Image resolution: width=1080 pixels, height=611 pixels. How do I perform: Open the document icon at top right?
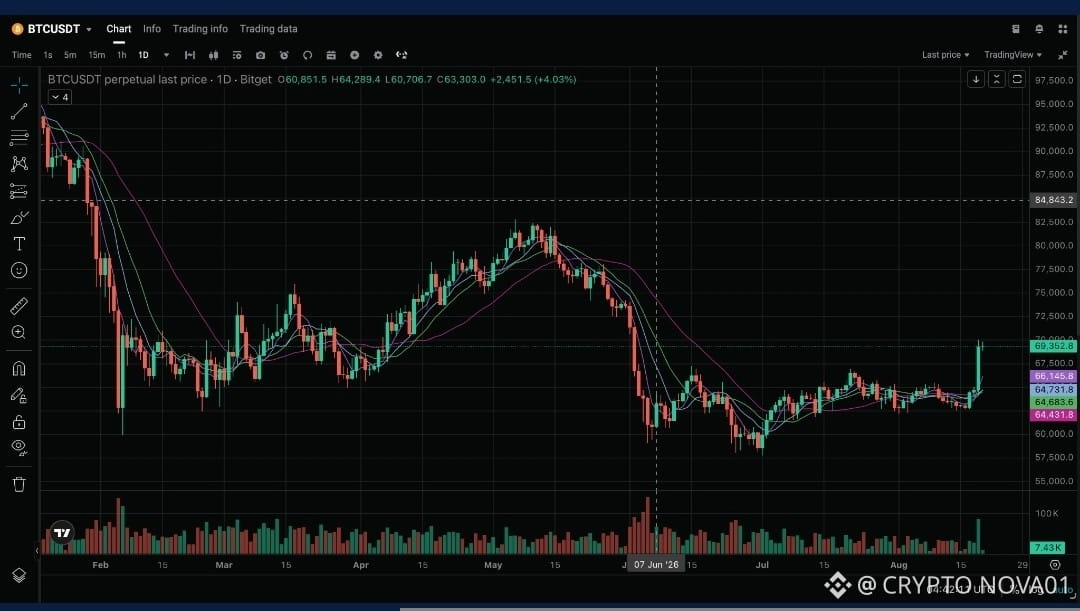[x=1015, y=29]
